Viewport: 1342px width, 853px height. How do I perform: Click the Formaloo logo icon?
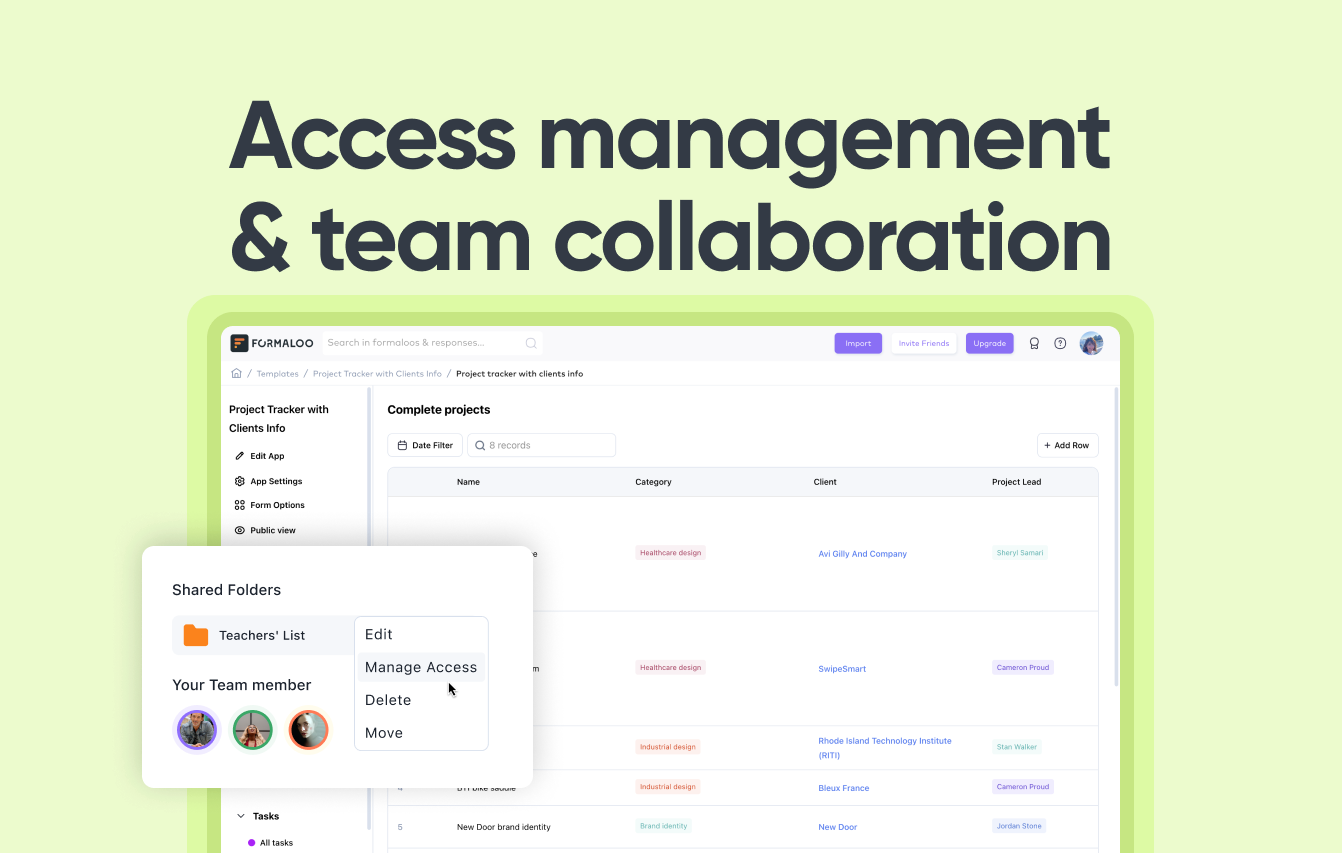point(239,343)
